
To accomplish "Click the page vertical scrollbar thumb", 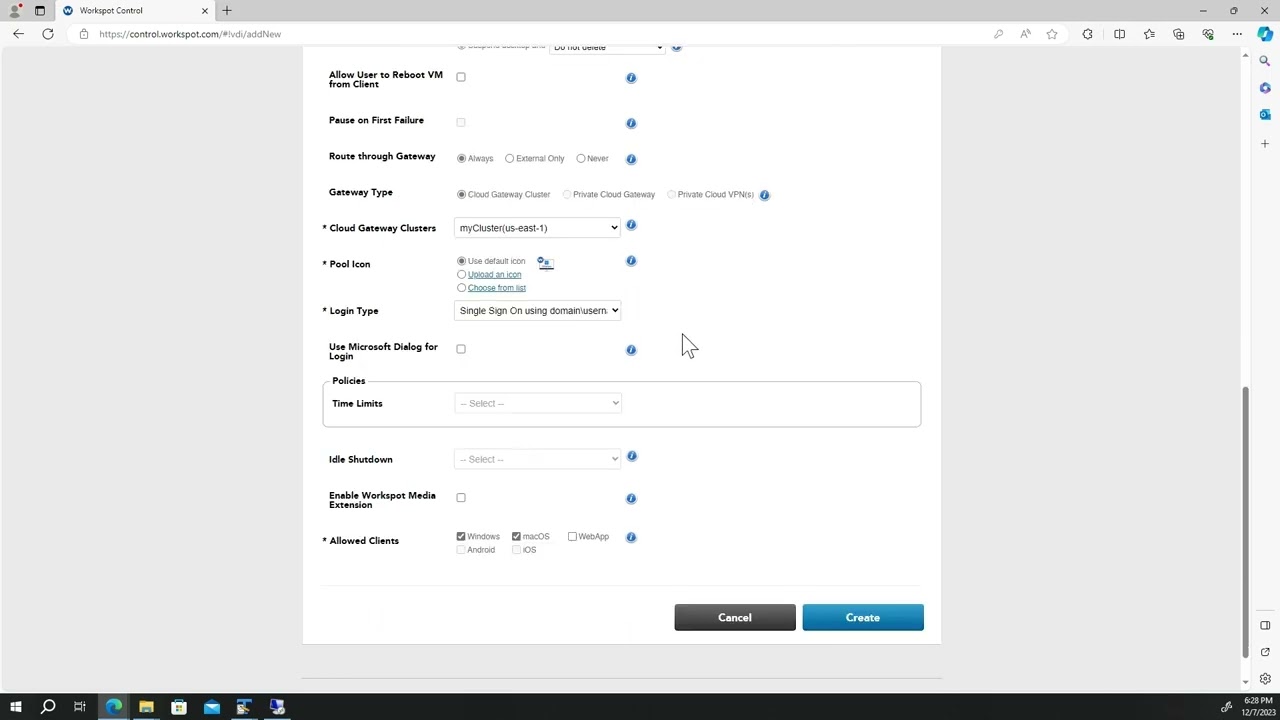I will coord(1245,520).
